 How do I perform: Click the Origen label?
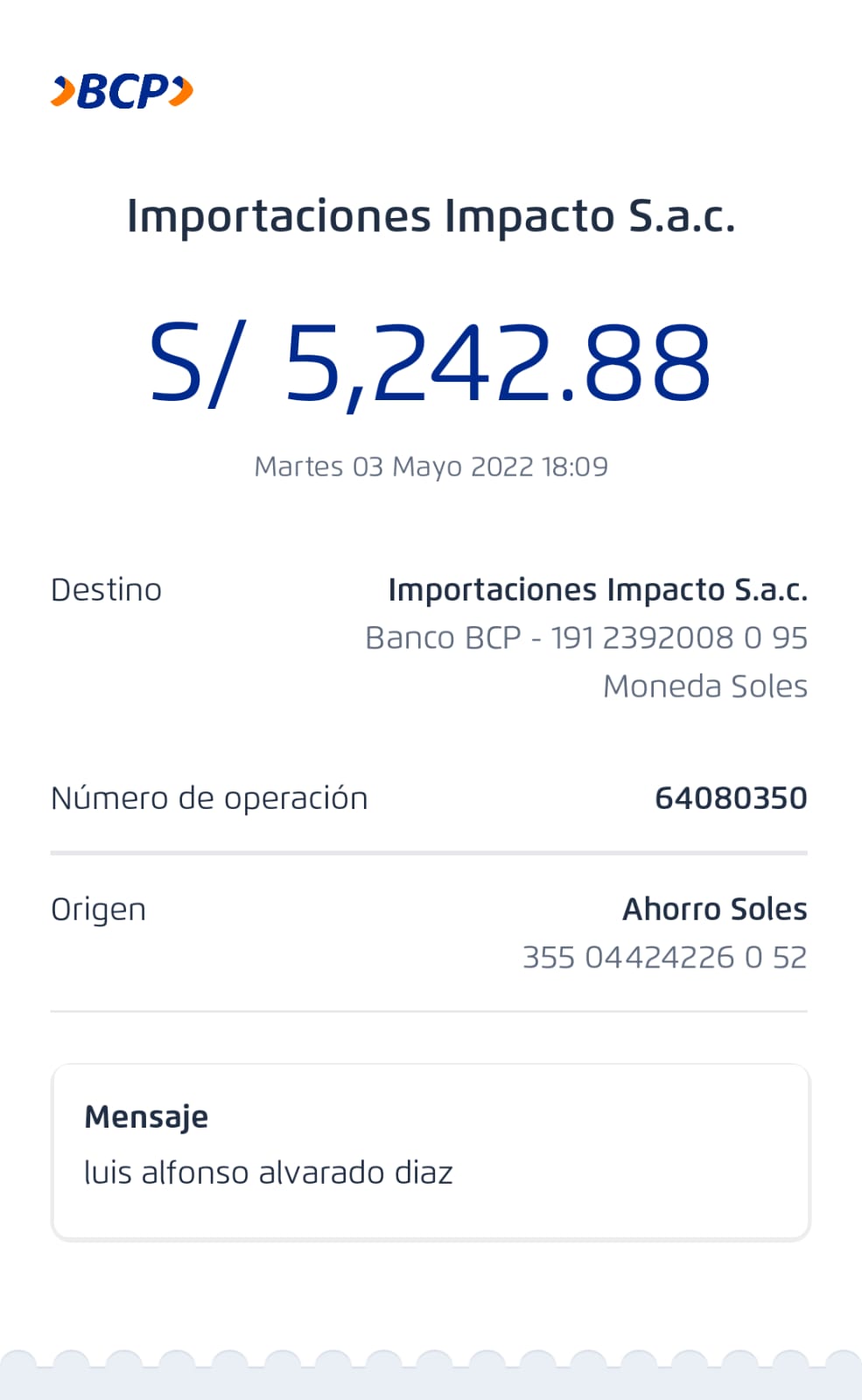98,910
